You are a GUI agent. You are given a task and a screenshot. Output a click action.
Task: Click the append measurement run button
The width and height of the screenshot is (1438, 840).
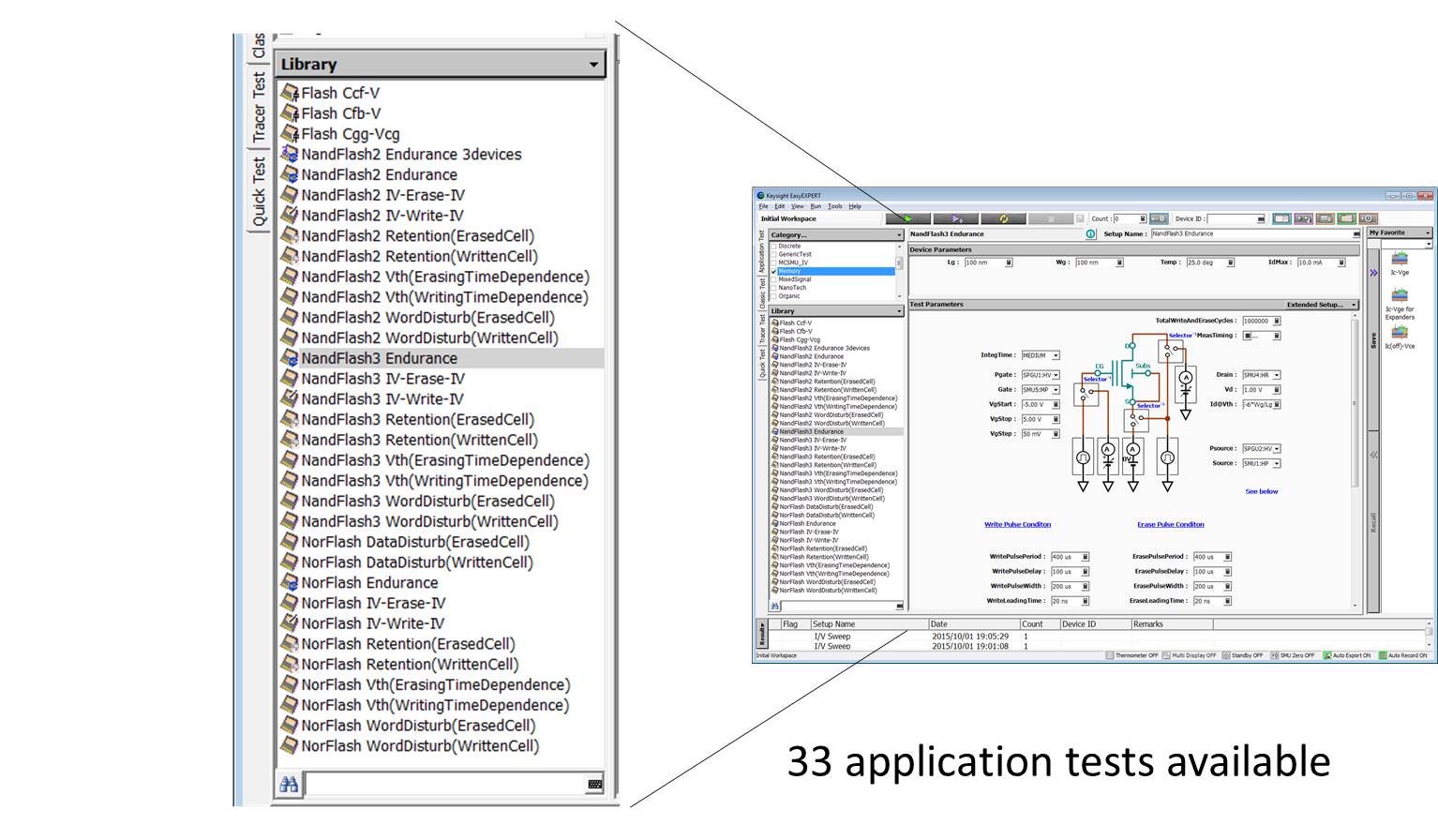click(x=956, y=218)
